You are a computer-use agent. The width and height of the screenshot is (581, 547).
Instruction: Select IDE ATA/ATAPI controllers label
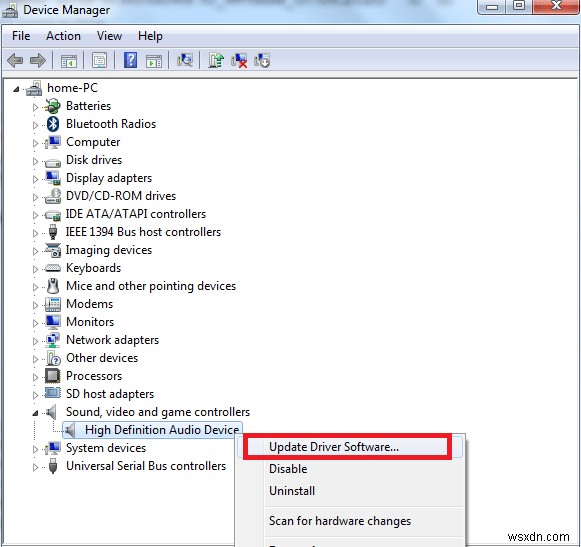coord(136,214)
